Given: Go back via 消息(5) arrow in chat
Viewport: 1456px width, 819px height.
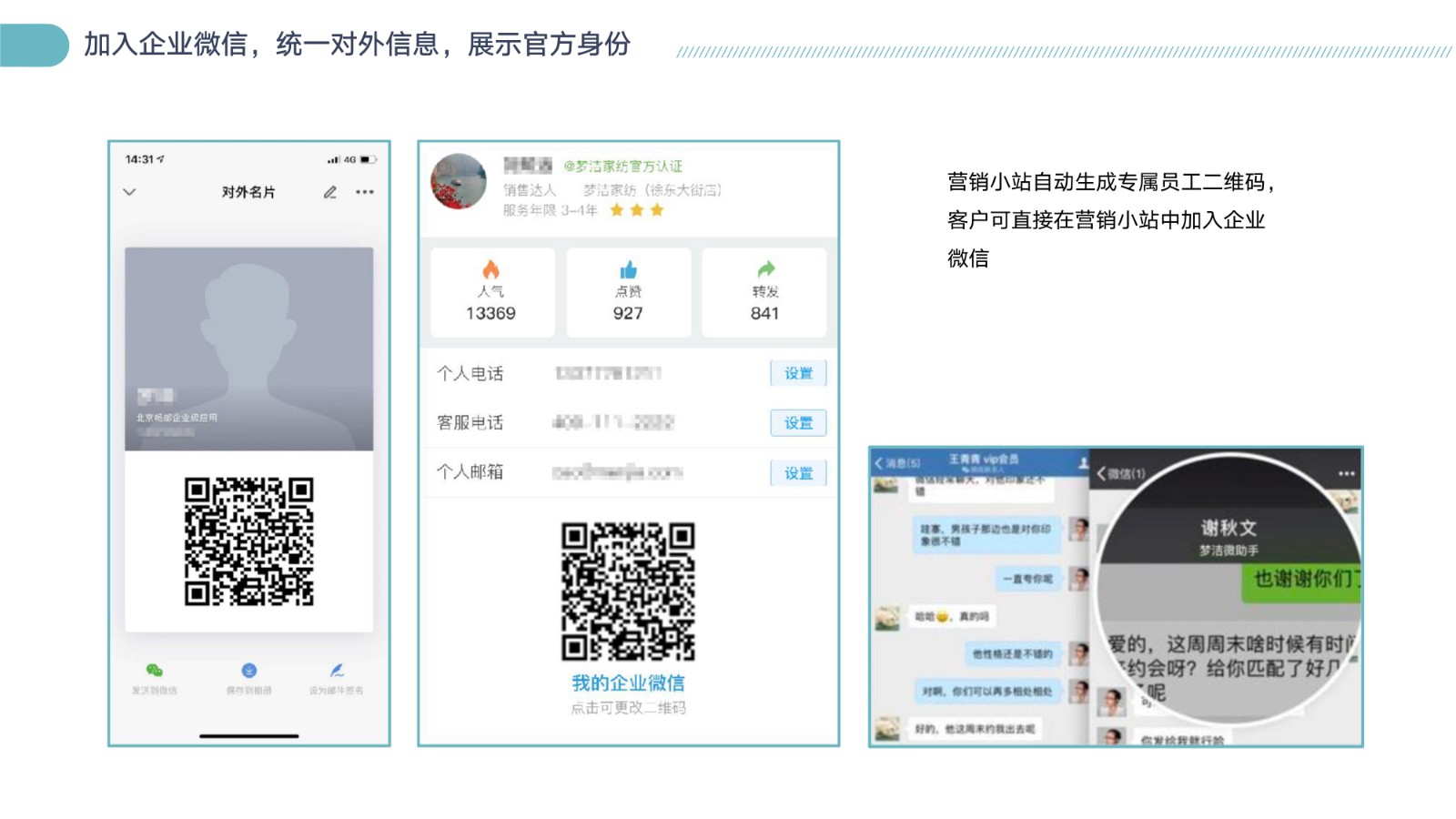Looking at the screenshot, I should point(897,463).
